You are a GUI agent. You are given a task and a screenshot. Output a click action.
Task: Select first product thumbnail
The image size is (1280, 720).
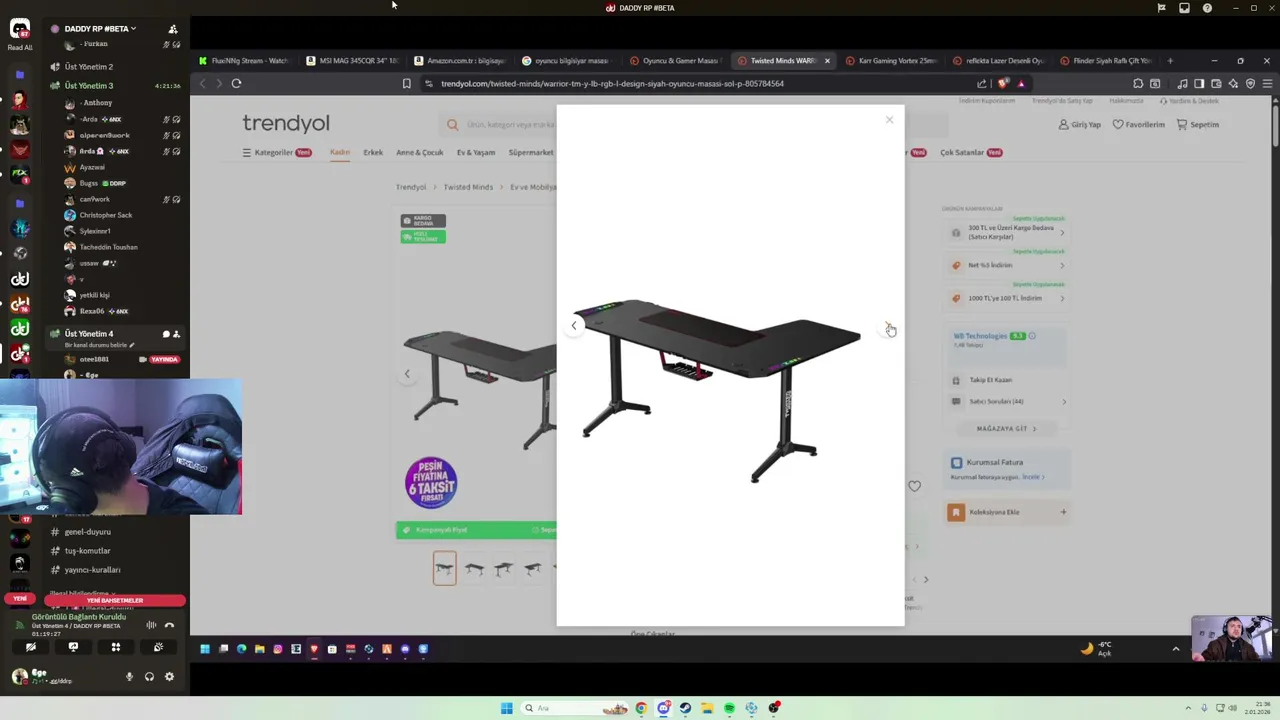445,568
